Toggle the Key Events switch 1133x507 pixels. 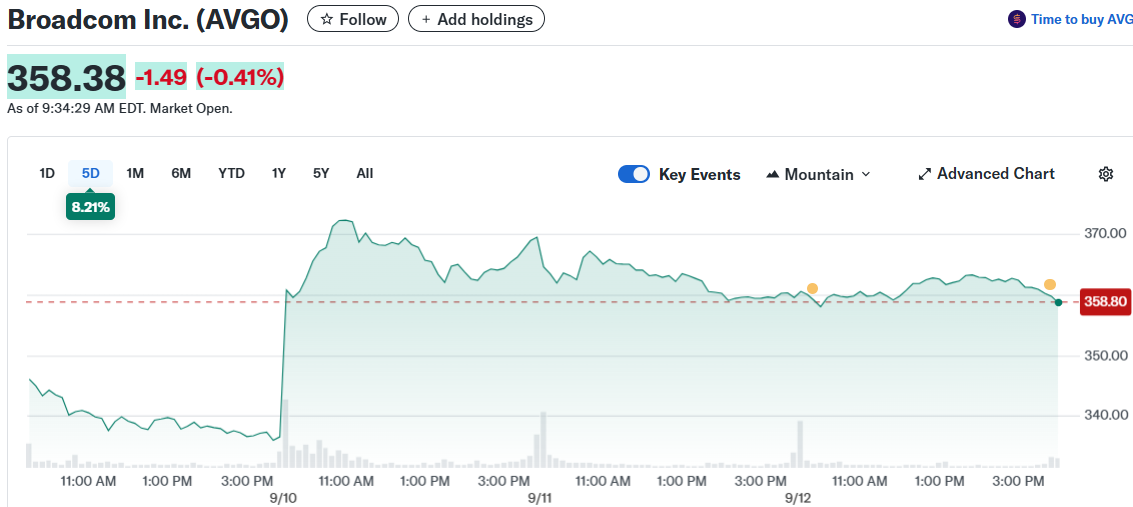[x=634, y=174]
